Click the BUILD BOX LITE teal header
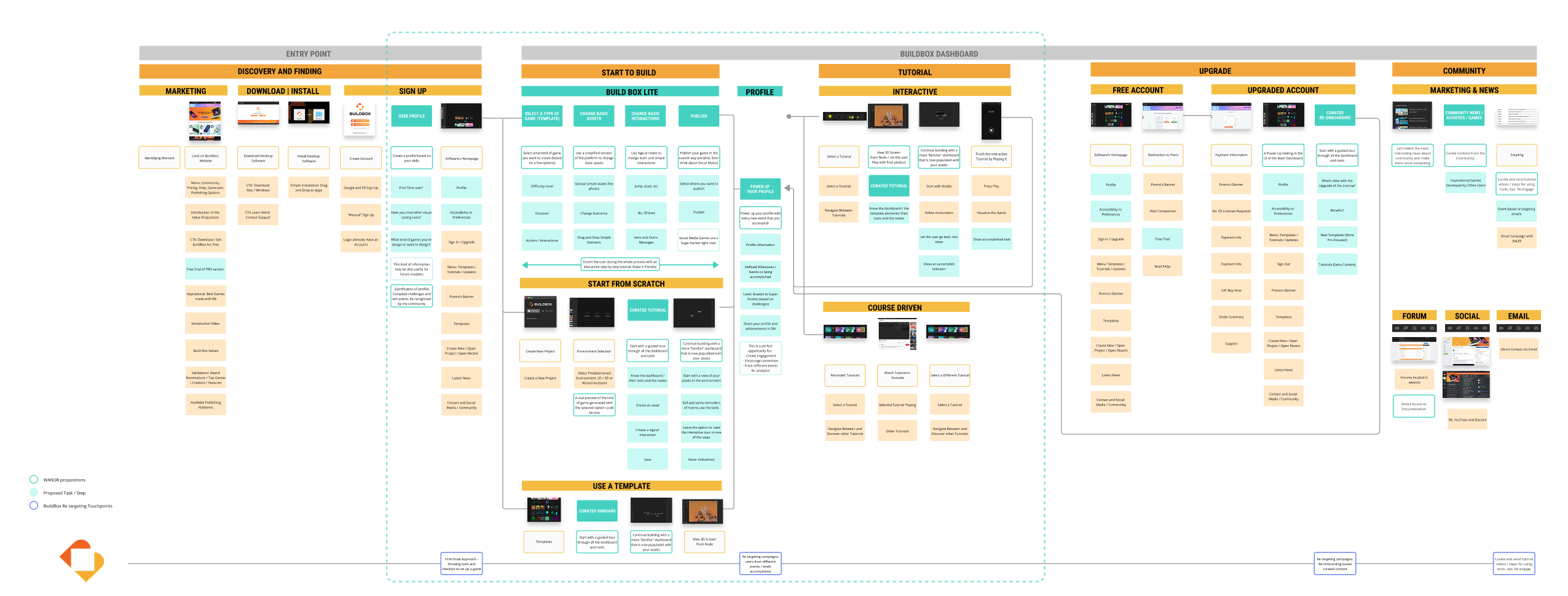 620,92
